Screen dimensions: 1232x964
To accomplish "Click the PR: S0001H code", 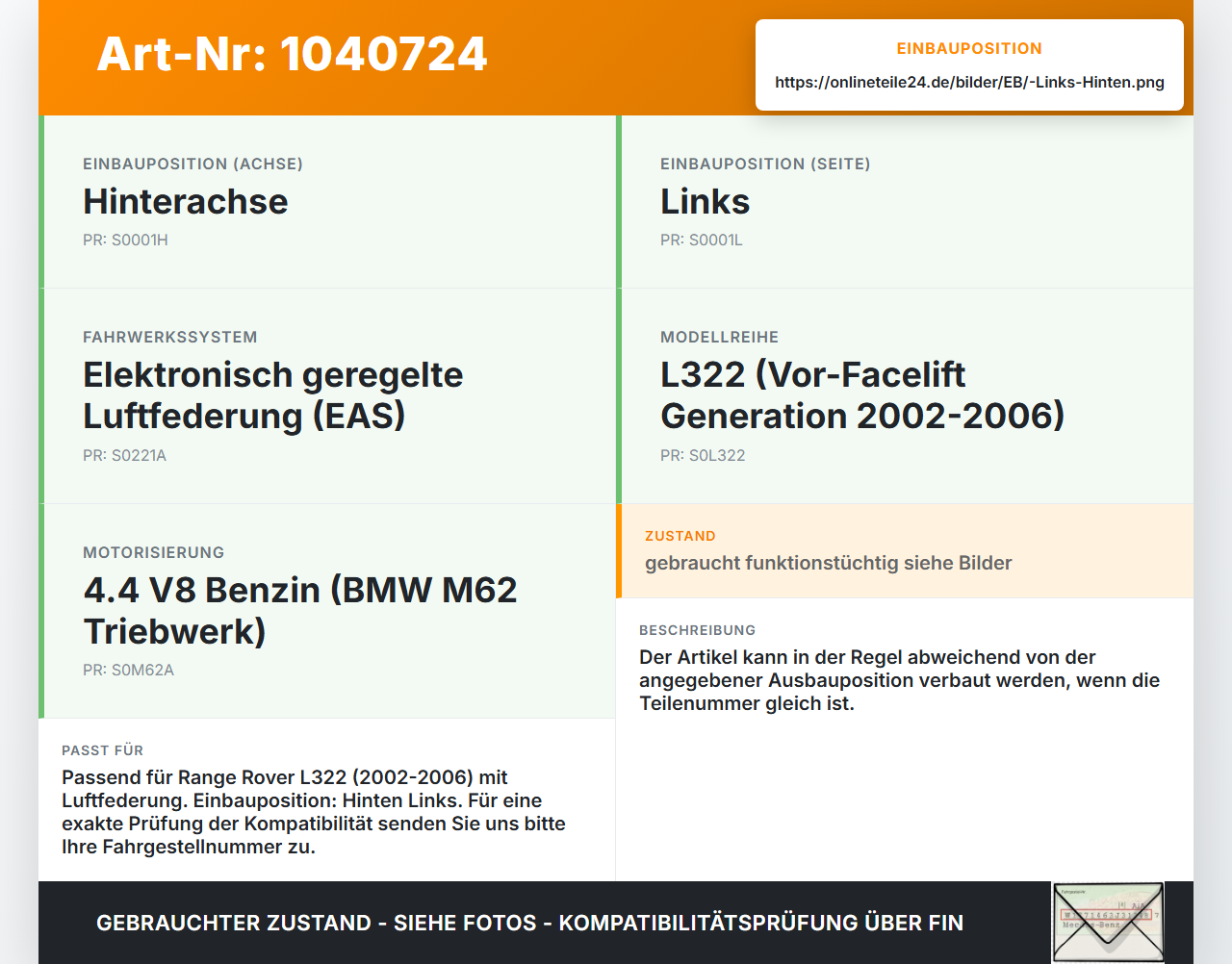I will coord(125,240).
